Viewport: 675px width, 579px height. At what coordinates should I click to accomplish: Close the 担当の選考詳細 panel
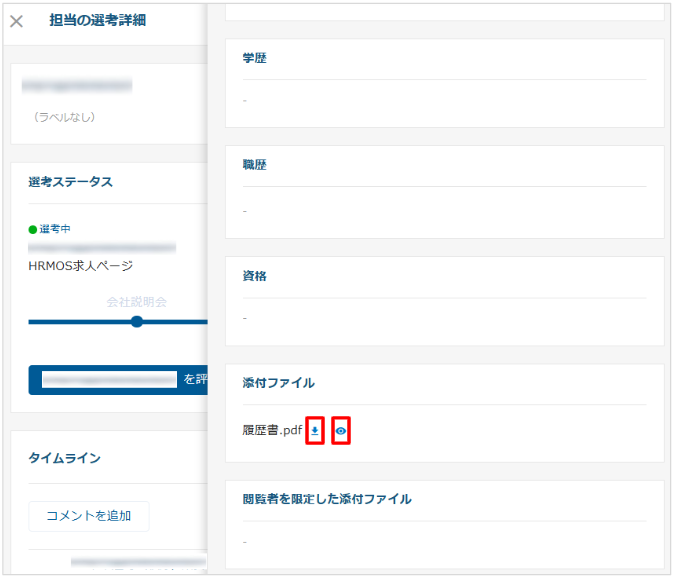(16, 21)
